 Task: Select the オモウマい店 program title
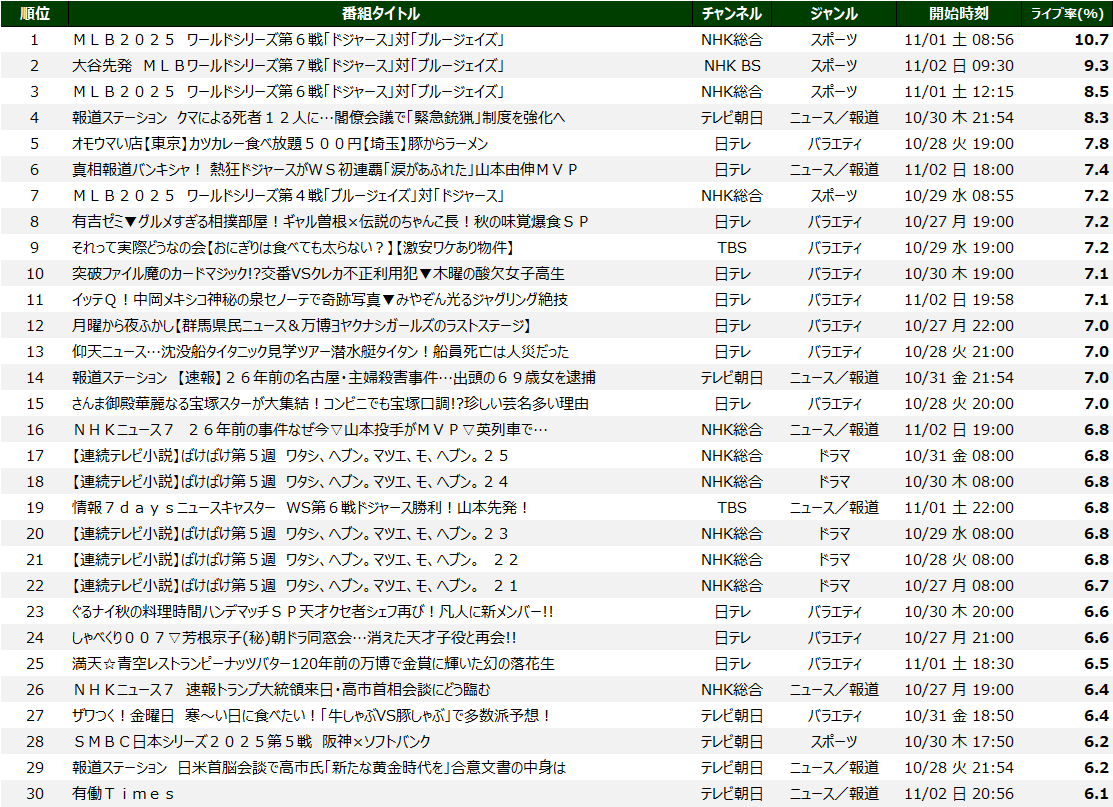click(280, 144)
